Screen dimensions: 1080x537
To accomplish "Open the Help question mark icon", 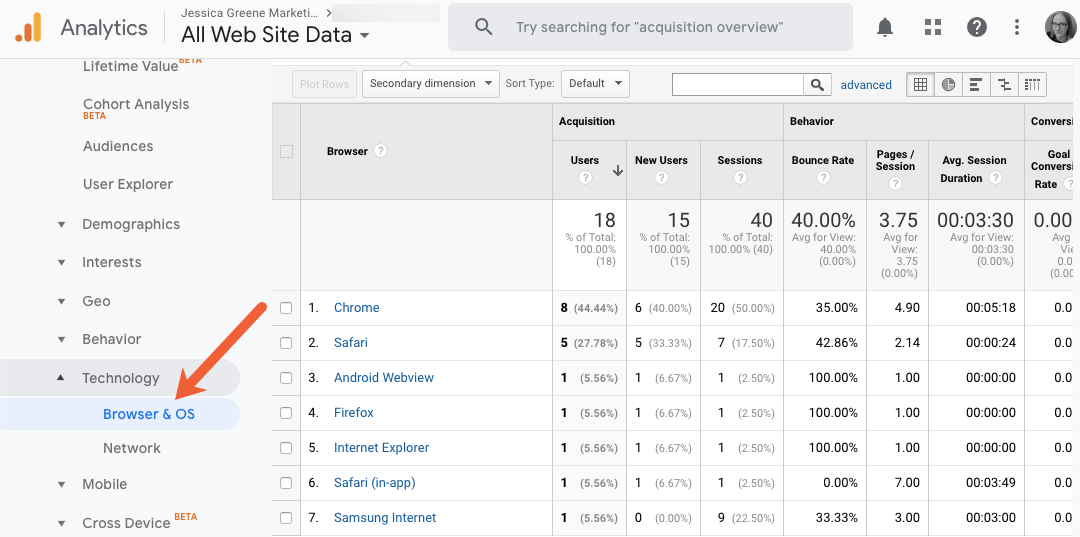I will (x=977, y=27).
